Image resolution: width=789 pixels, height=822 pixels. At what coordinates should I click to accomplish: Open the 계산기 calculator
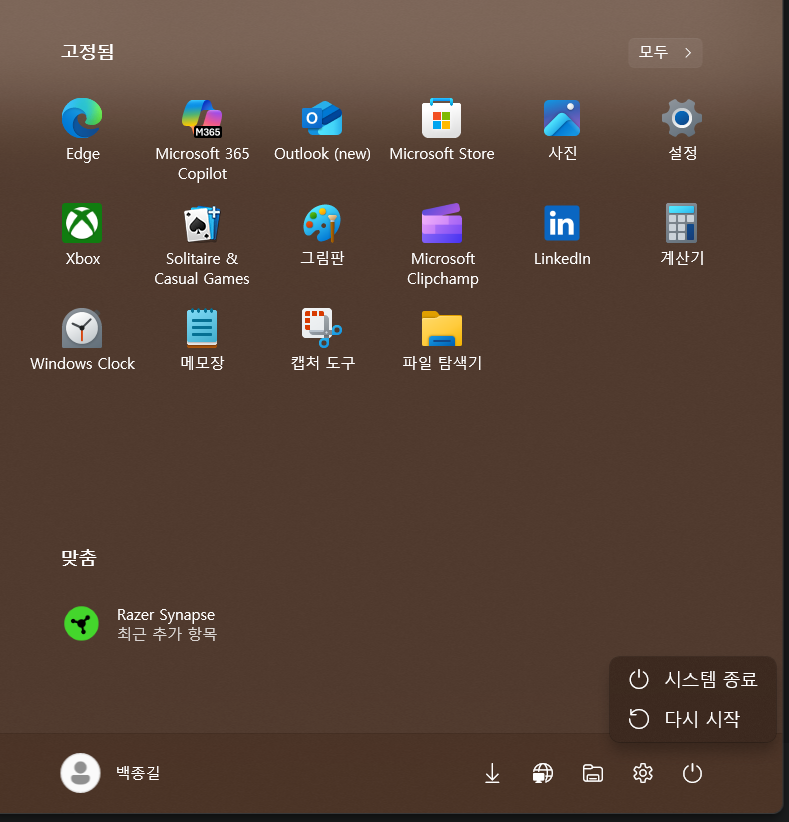coord(682,223)
